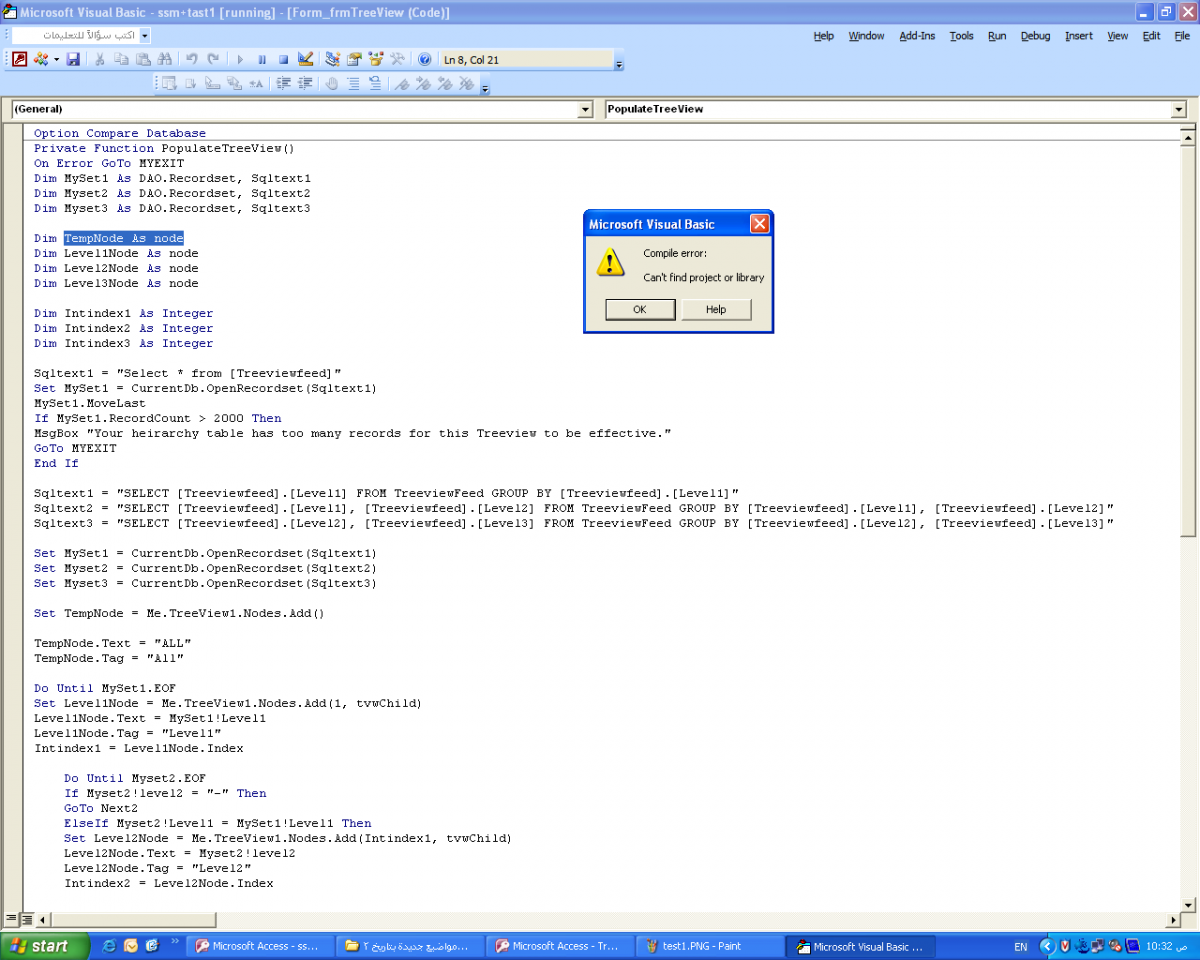The image size is (1200, 960).
Task: Open the View menu
Action: coord(1118,36)
